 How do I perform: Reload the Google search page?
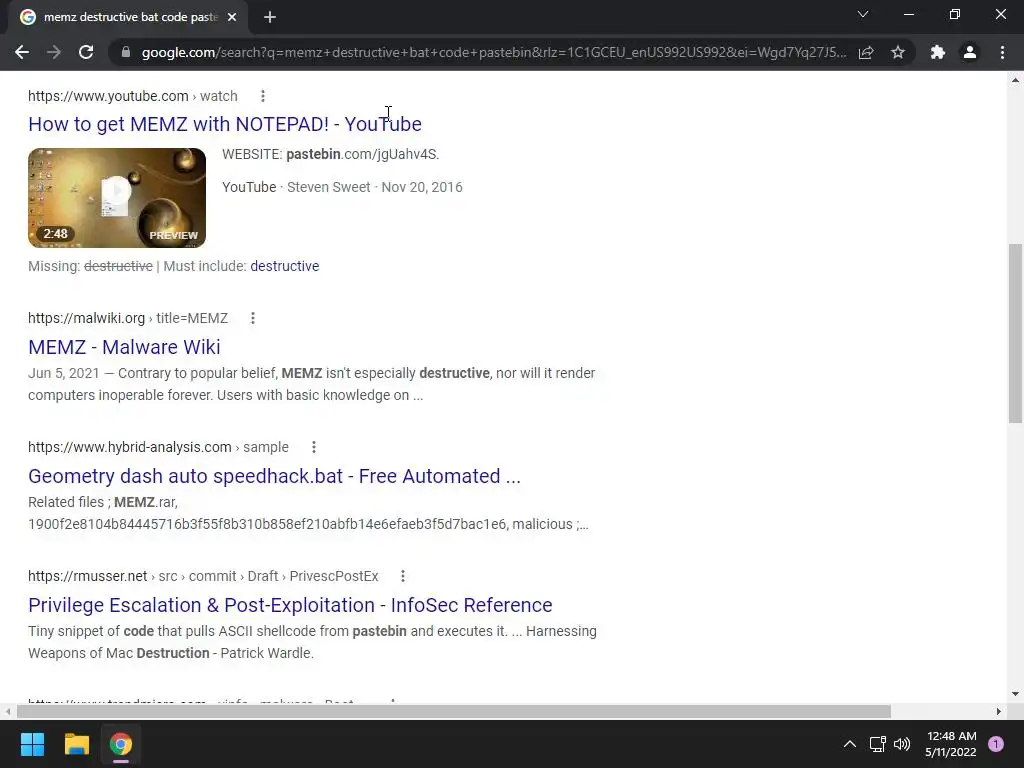click(x=86, y=52)
